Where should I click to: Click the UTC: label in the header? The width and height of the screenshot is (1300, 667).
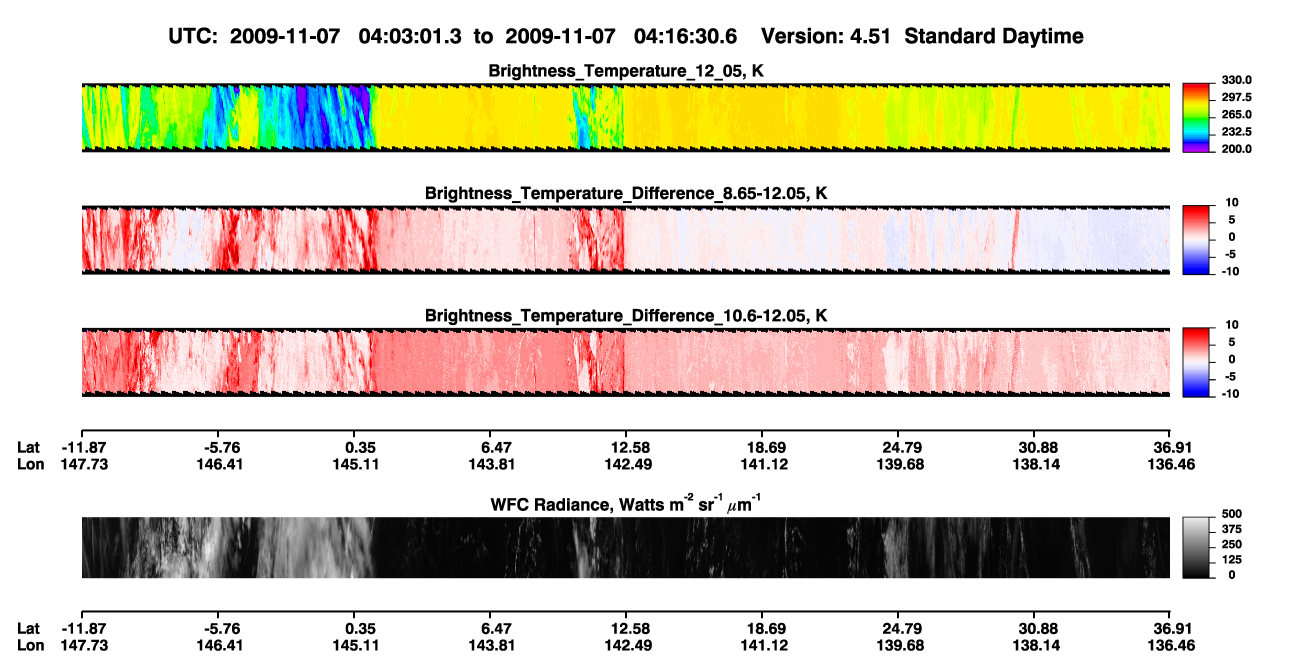[195, 37]
